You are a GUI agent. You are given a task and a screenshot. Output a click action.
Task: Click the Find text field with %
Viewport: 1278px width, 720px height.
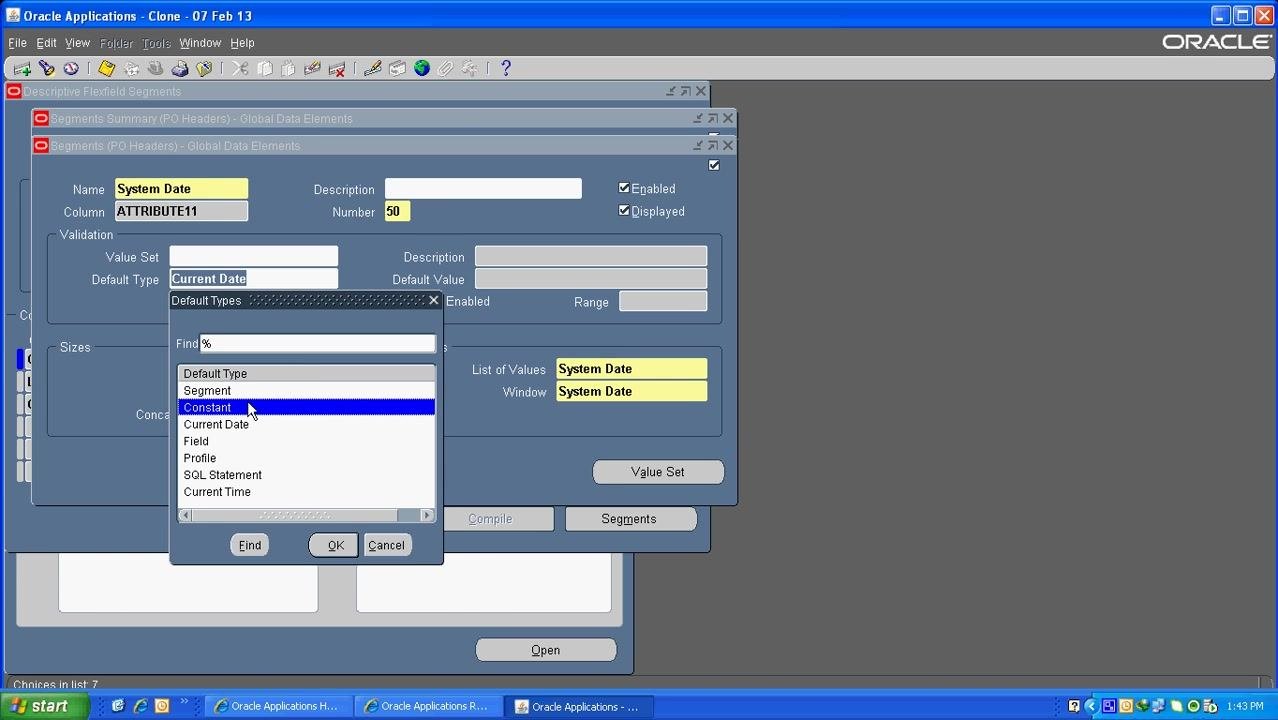(x=317, y=344)
